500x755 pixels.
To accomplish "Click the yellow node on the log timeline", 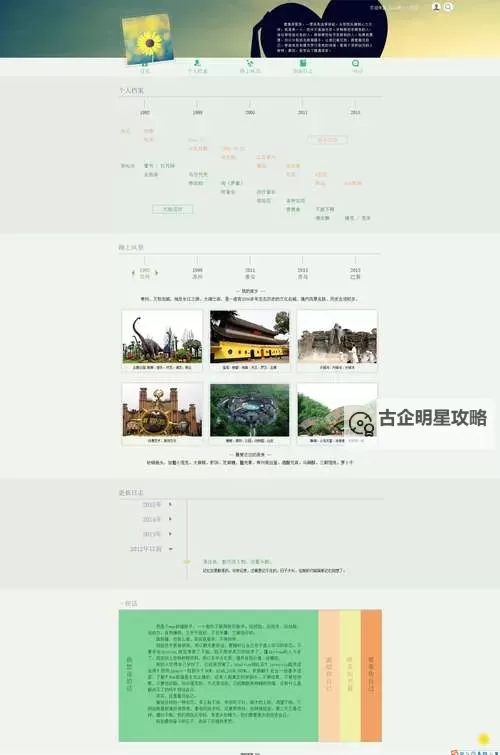I will 187,561.
